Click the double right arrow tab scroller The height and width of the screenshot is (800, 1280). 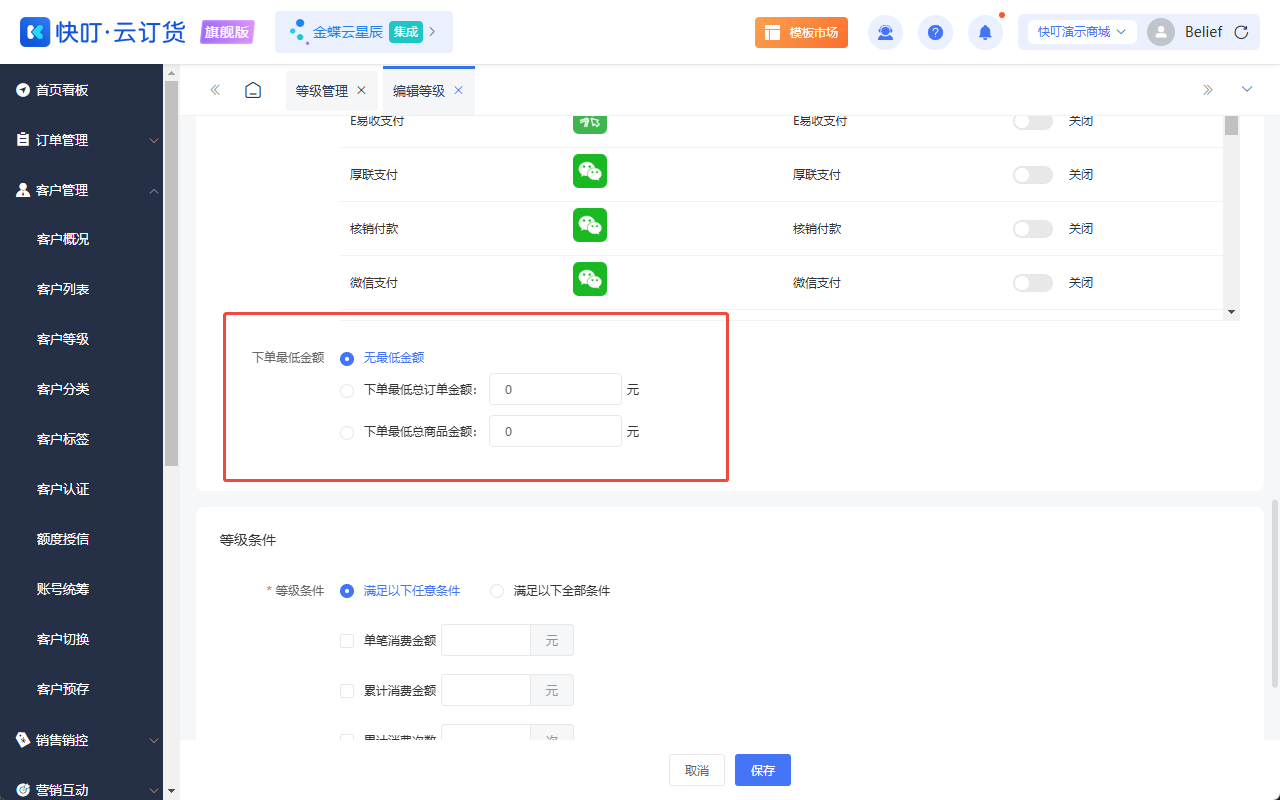[x=1208, y=90]
